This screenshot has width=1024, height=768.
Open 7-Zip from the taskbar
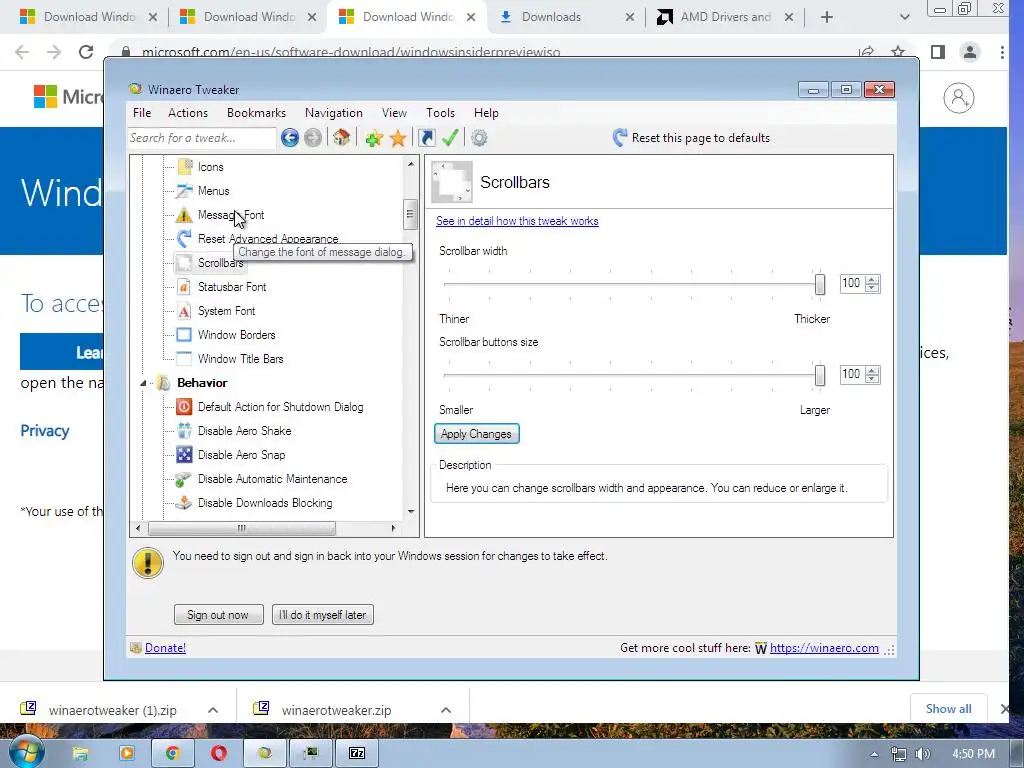click(x=357, y=753)
